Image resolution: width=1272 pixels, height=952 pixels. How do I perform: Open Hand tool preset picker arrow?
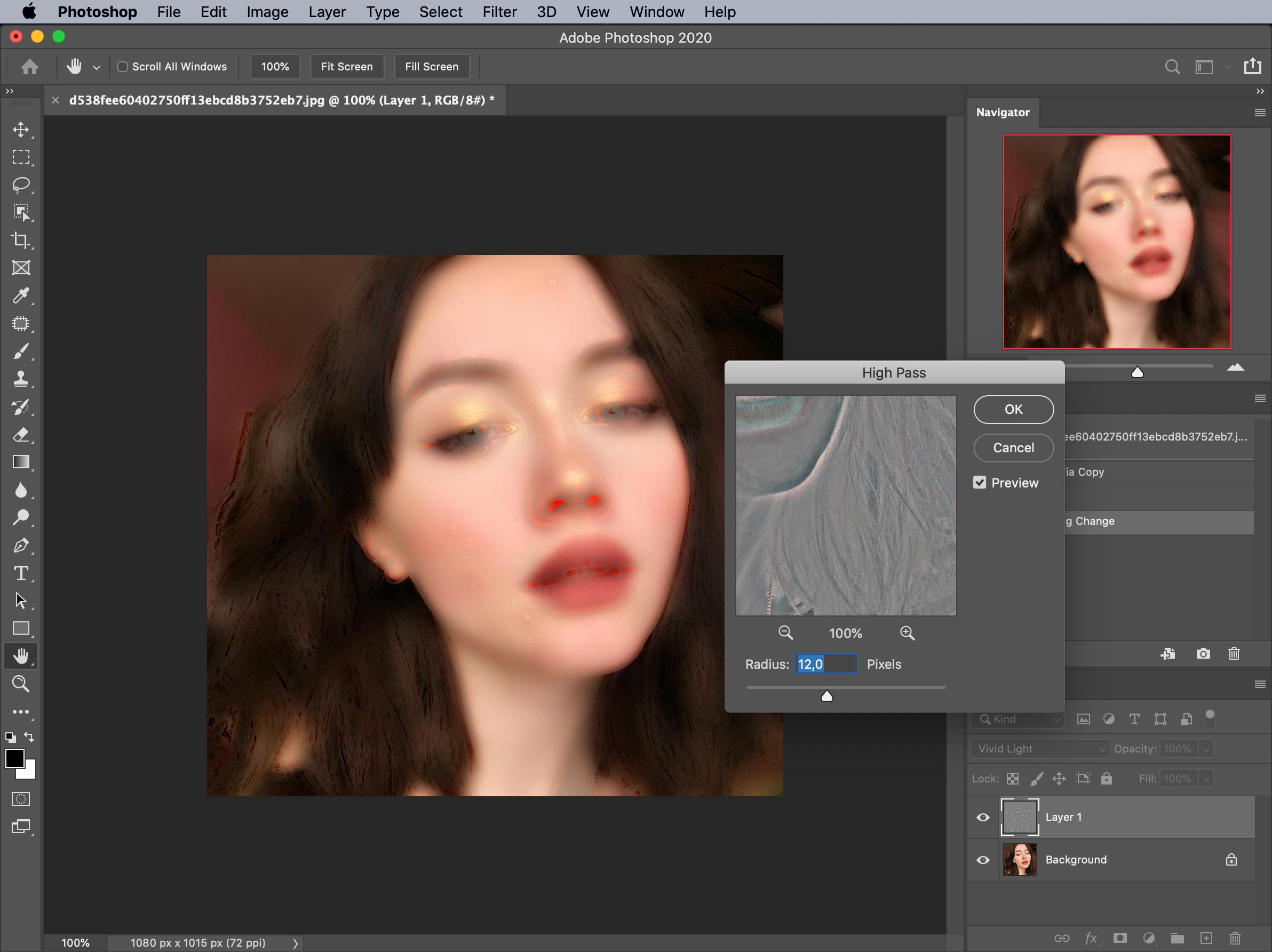[97, 67]
